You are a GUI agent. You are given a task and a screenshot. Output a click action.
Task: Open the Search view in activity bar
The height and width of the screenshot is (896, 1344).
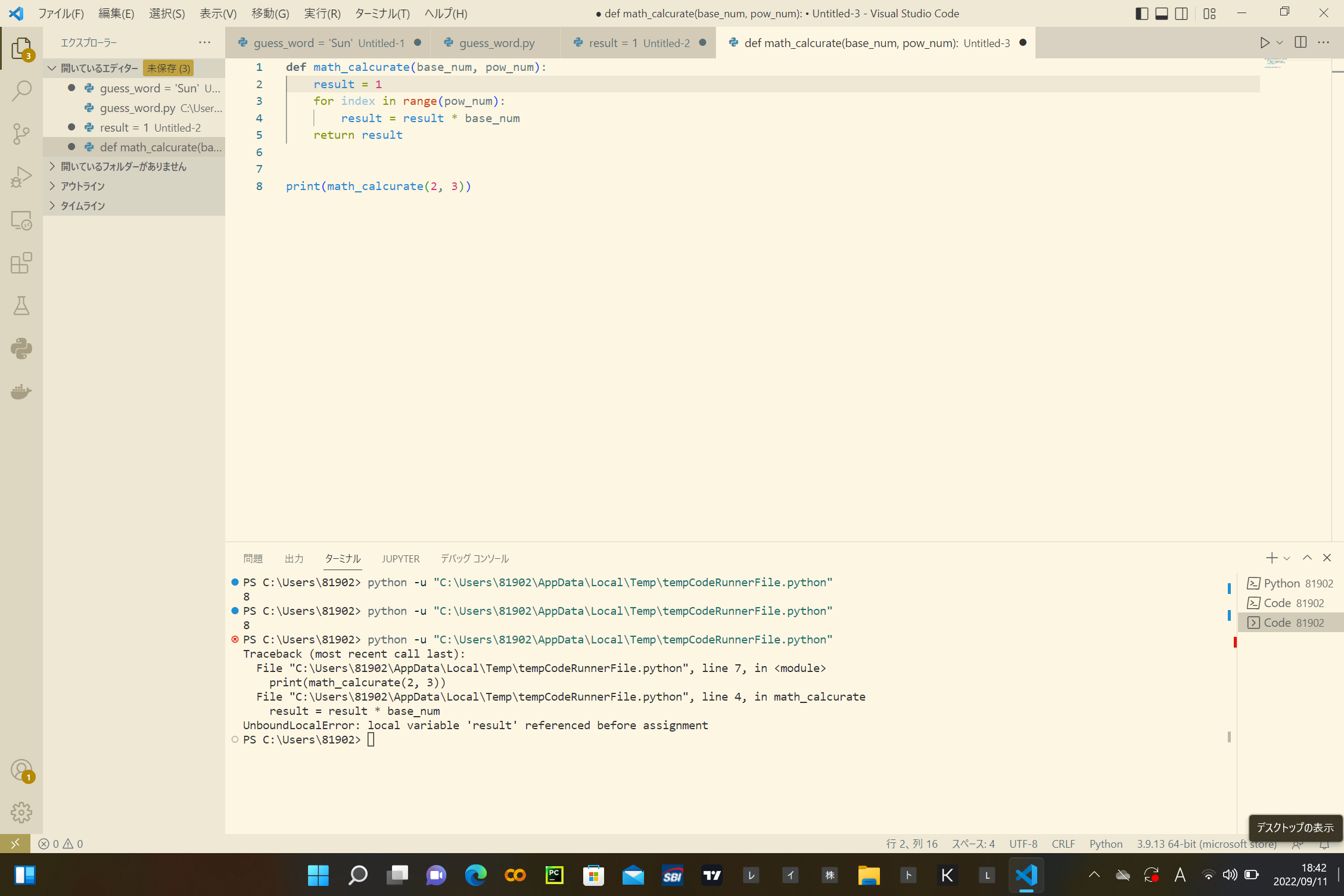pyautogui.click(x=21, y=91)
